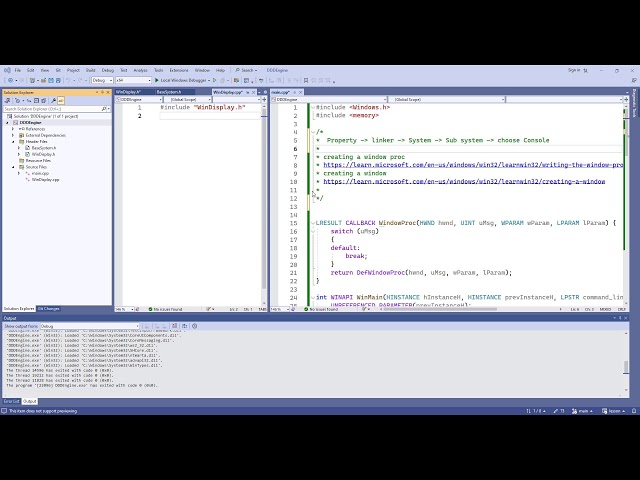This screenshot has height=480, width=640.
Task: Collapse the WindowProc function fold
Action: click(x=313, y=223)
